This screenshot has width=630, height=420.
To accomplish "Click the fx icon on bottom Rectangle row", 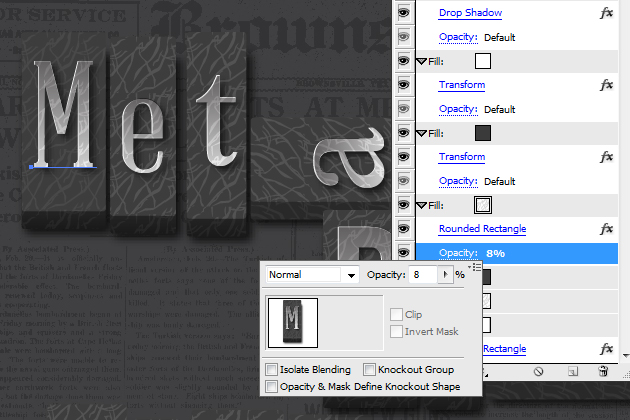I will pyautogui.click(x=606, y=349).
